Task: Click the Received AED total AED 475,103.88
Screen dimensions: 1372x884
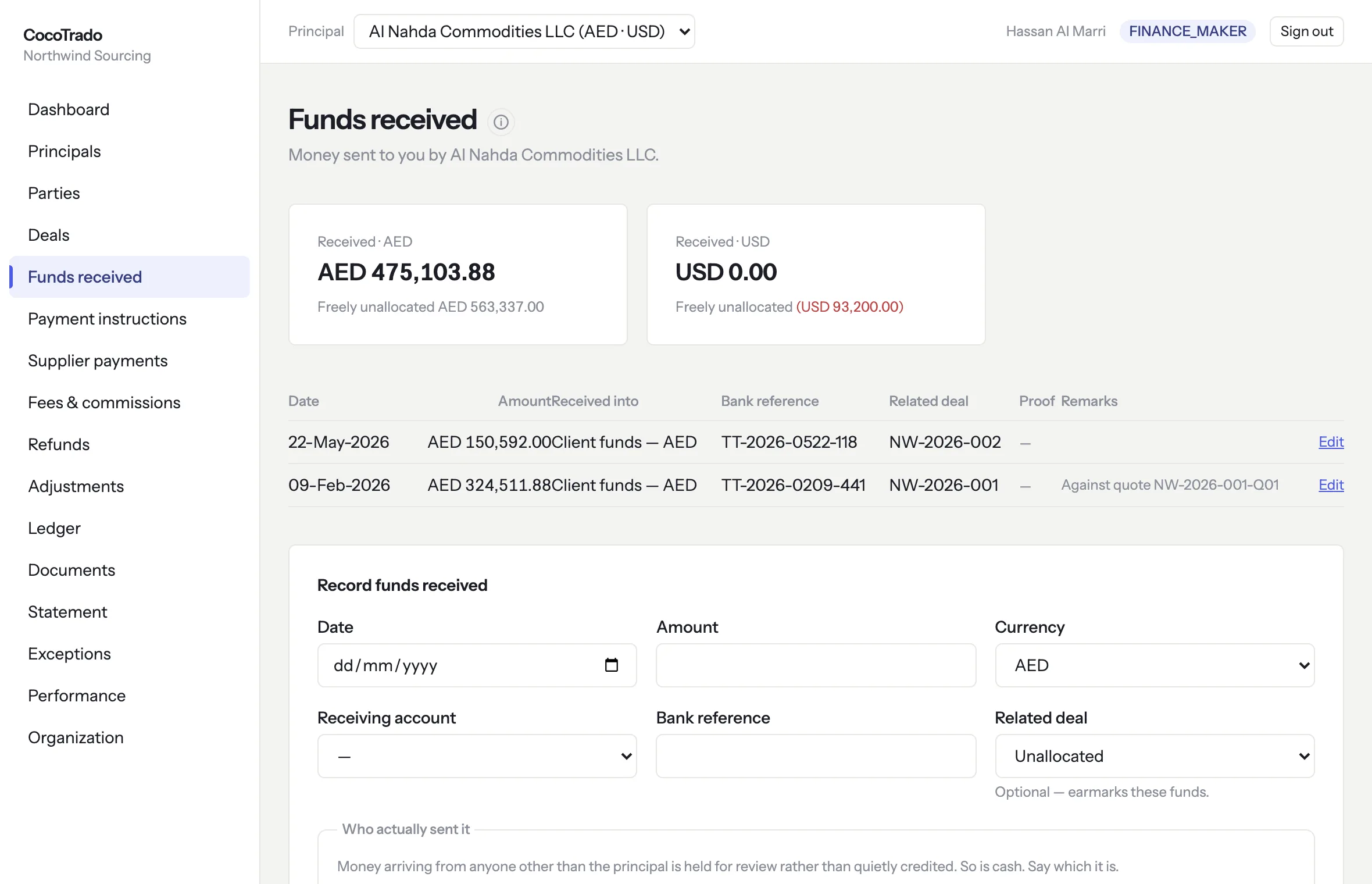Action: (x=406, y=272)
